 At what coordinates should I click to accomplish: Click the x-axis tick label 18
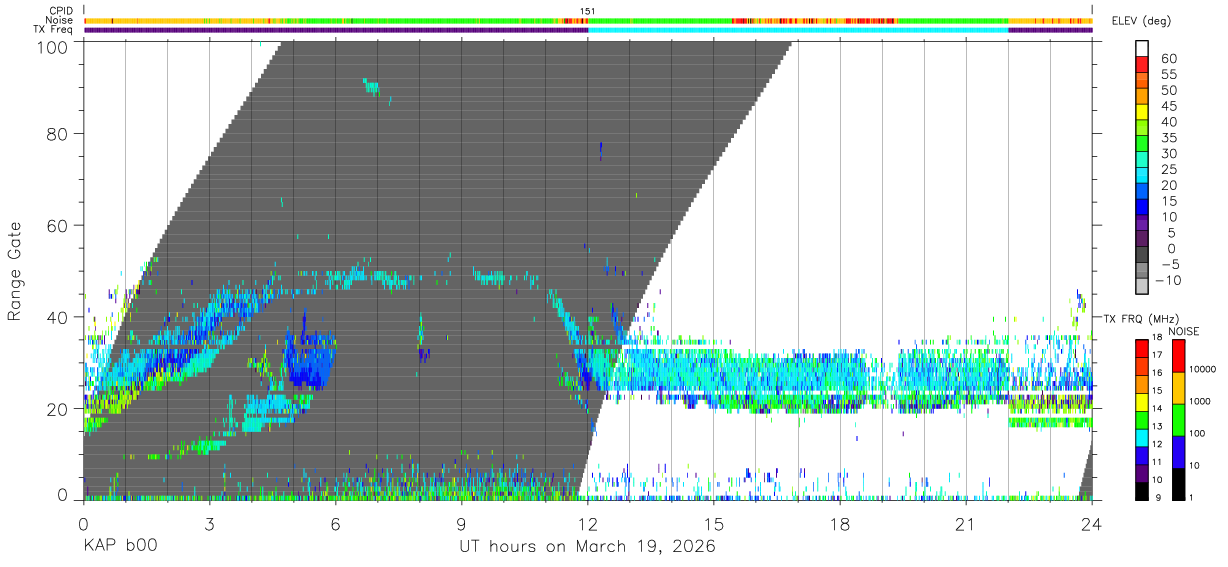(840, 524)
